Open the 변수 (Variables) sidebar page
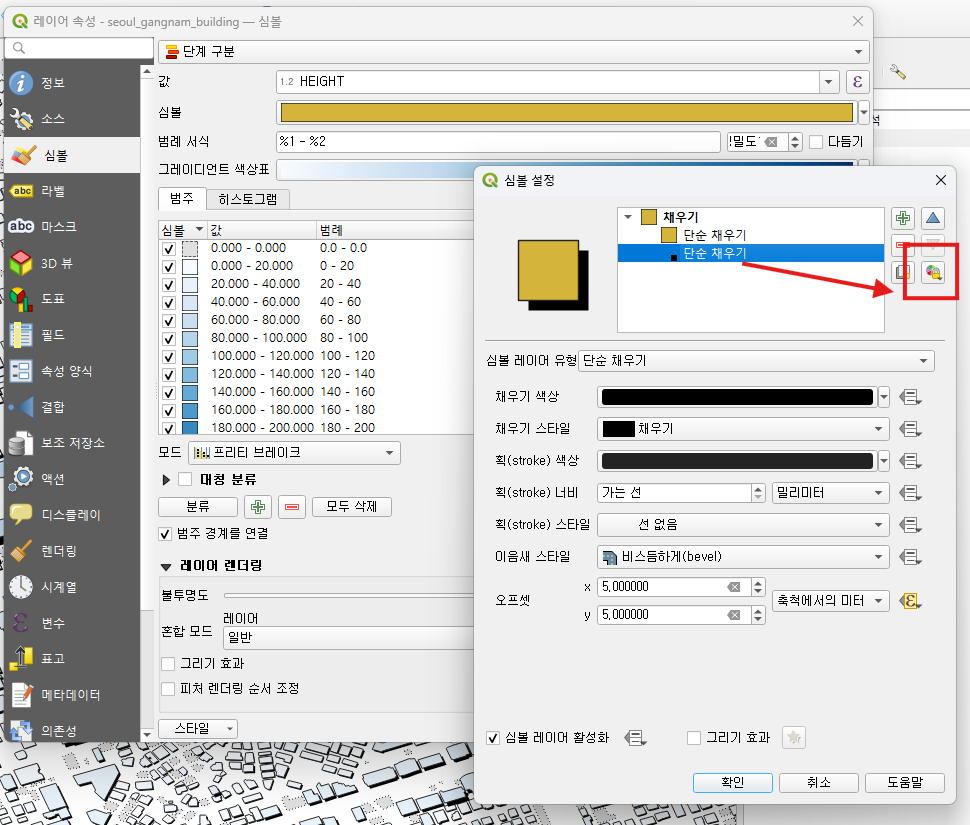The height and width of the screenshot is (825, 970). 72,623
